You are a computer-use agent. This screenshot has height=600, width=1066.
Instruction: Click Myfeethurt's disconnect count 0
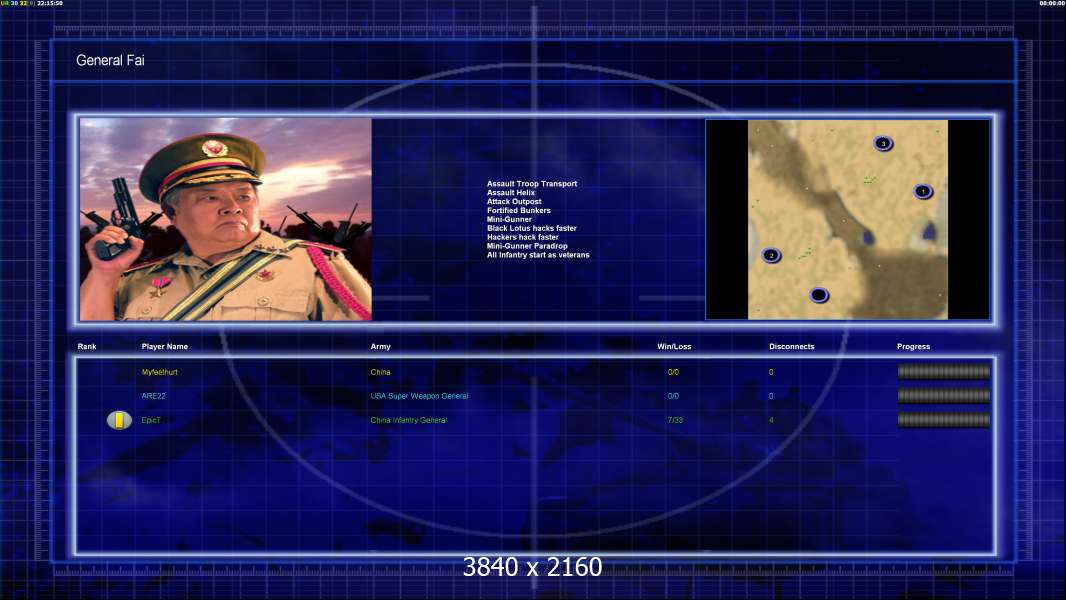tap(771, 372)
